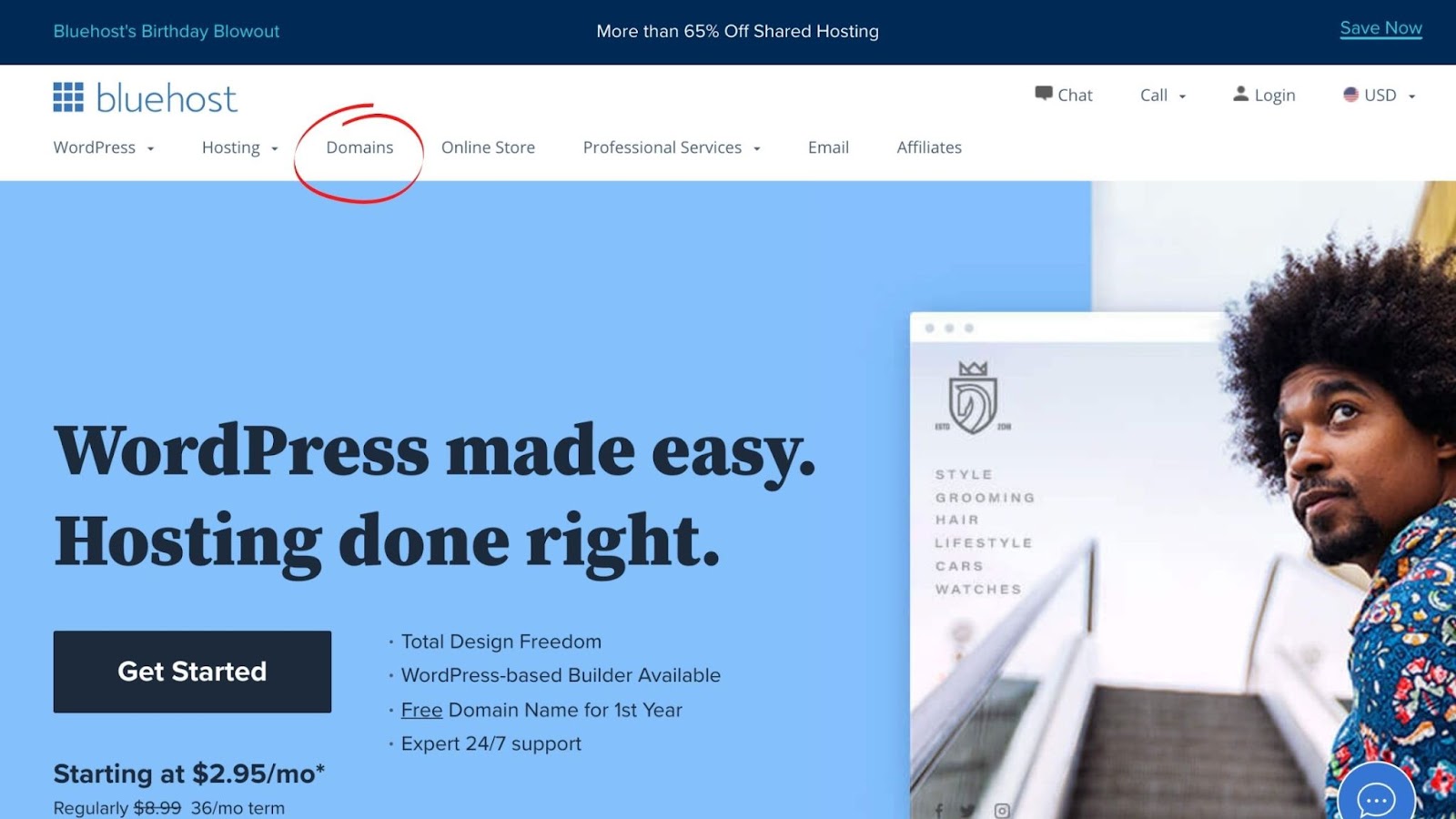Screen dimensions: 1456x819
Task: Click the underlined Free link
Action: pos(421,710)
